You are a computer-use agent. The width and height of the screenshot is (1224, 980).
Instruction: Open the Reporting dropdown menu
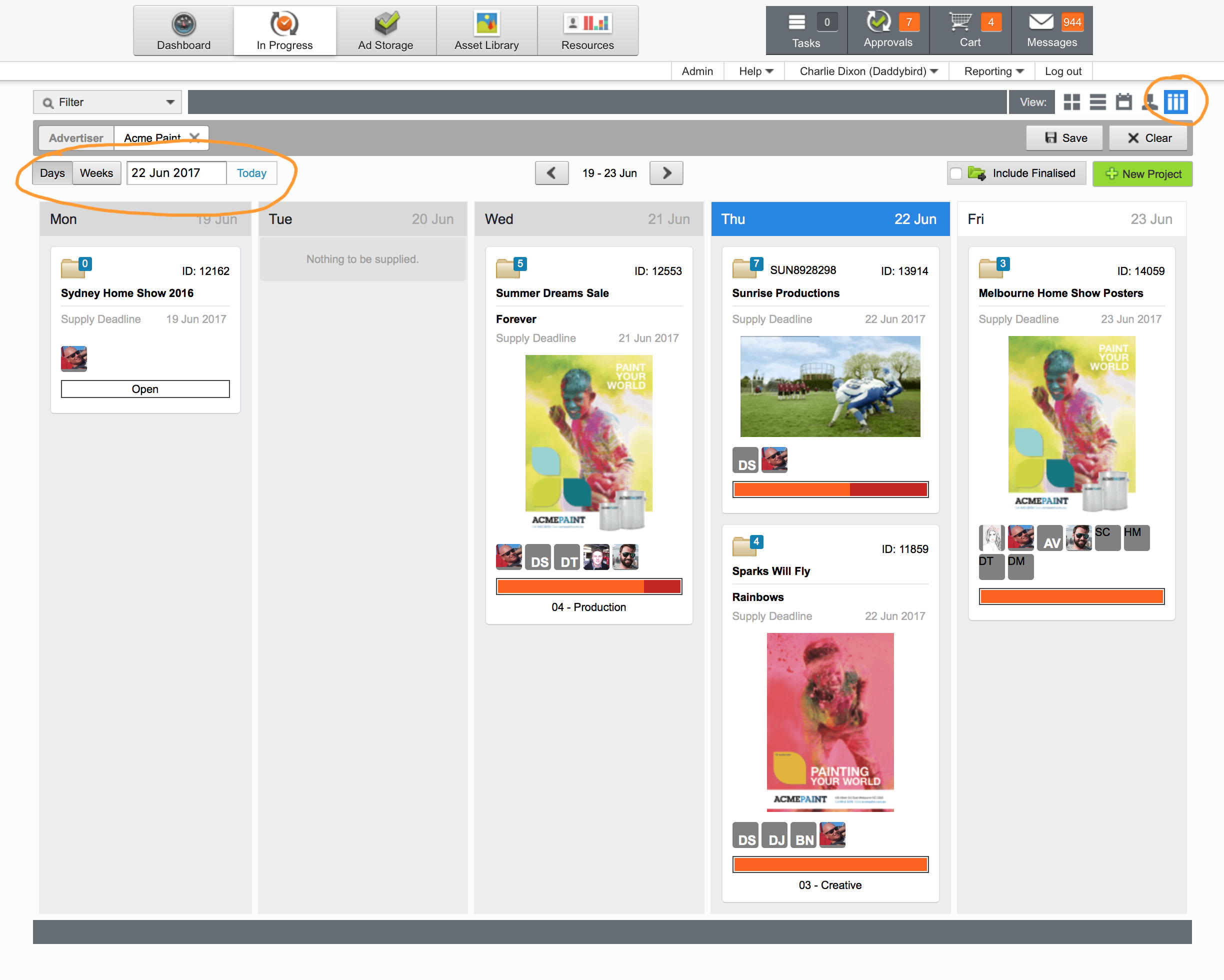993,71
